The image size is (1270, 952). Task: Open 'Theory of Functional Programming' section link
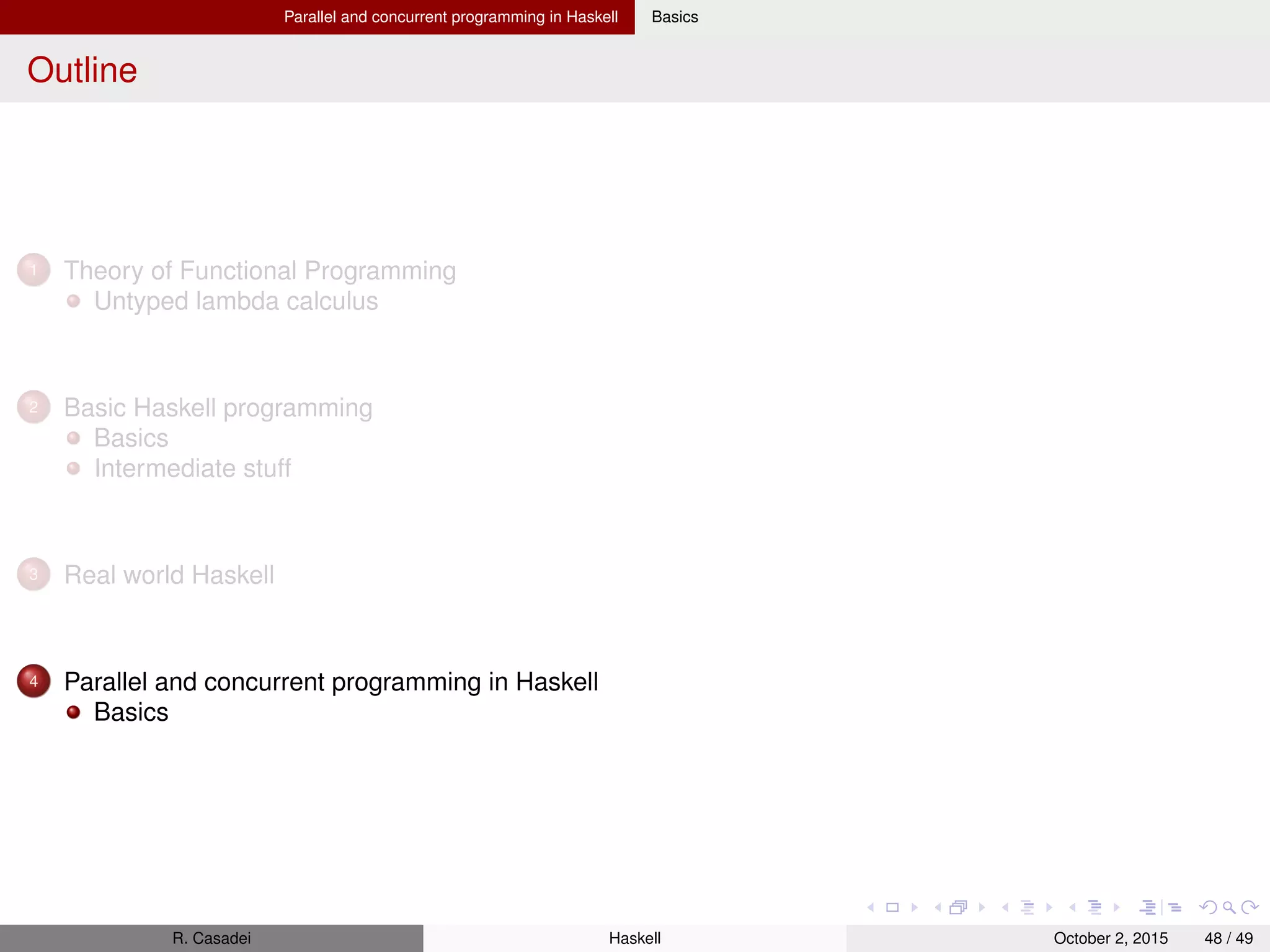pyautogui.click(x=260, y=271)
